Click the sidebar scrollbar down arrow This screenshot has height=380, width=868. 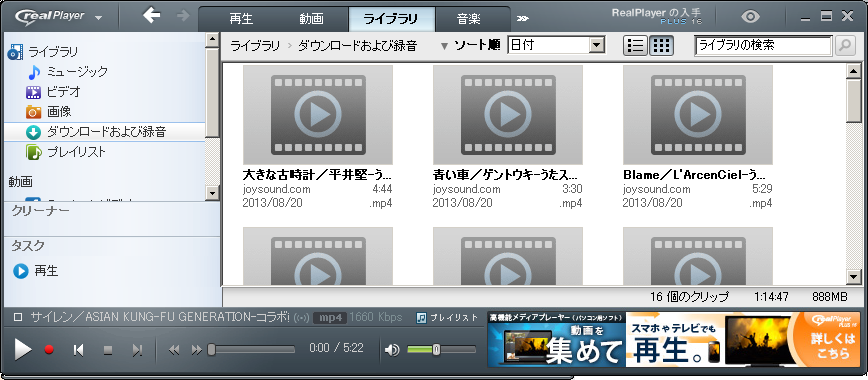tap(213, 193)
